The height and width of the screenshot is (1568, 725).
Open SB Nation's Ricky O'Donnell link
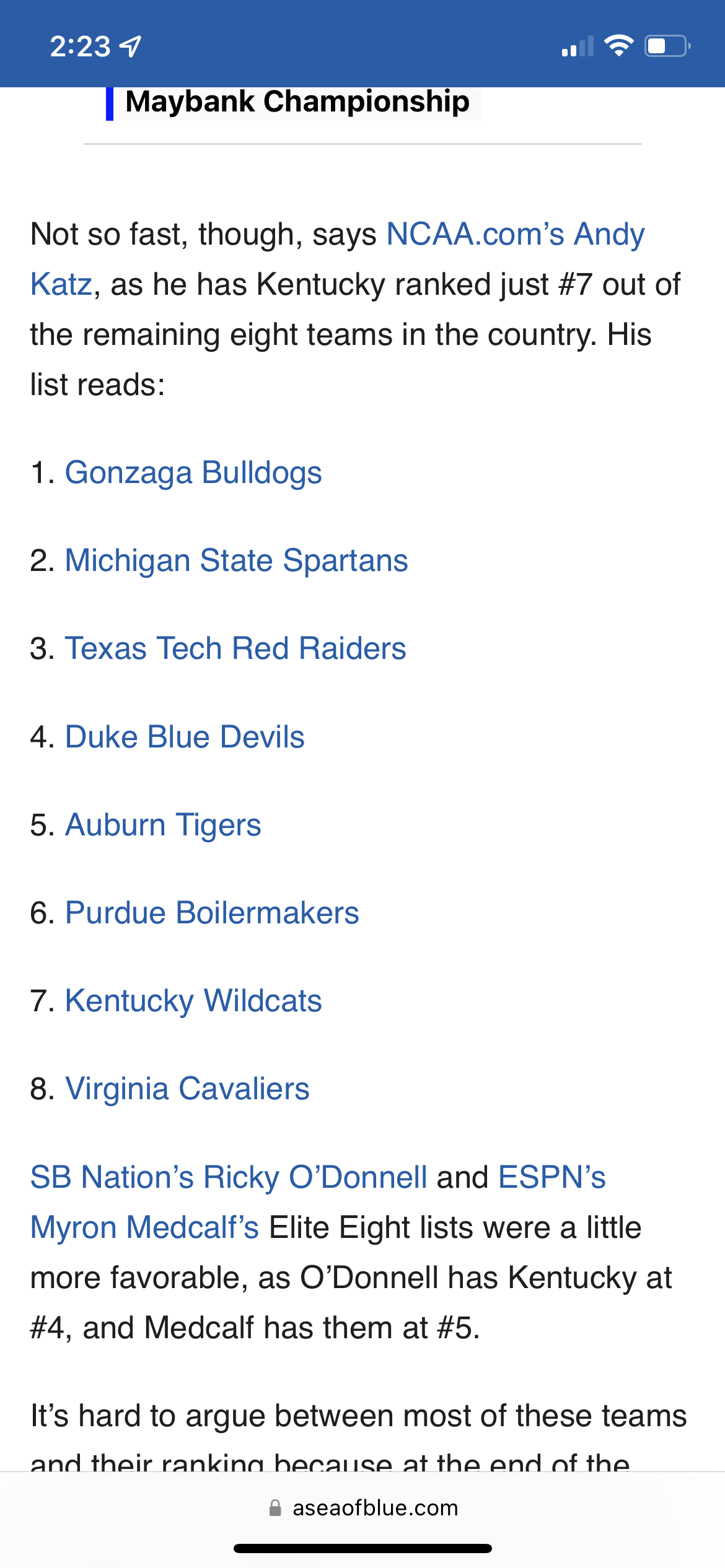click(229, 1177)
